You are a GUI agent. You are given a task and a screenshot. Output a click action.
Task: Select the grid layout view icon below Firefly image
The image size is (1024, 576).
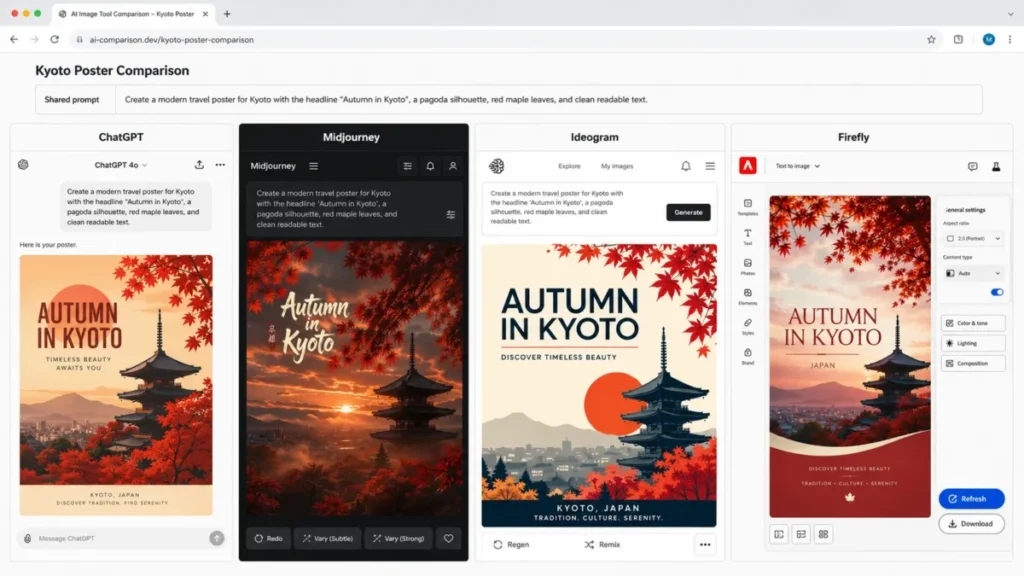pyautogui.click(x=824, y=534)
